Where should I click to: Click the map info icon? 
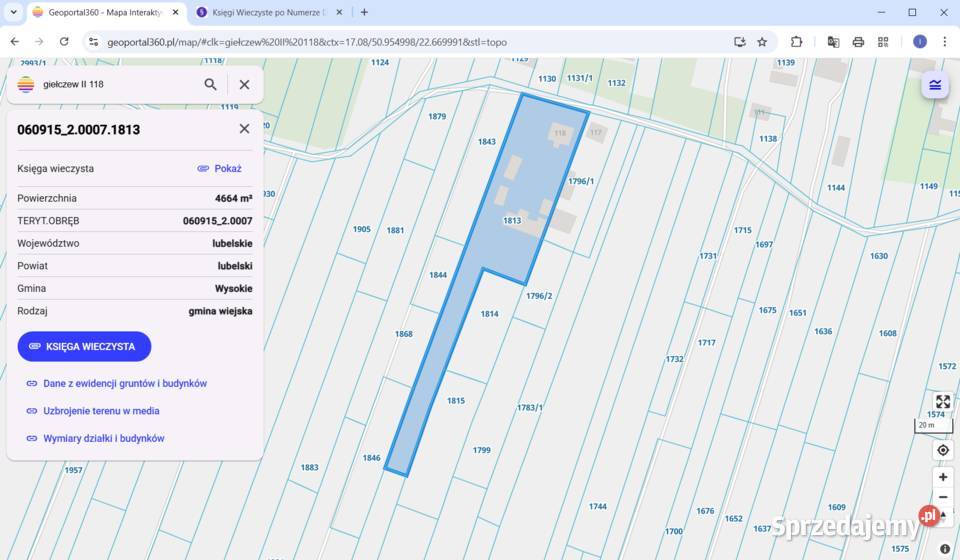[945, 549]
